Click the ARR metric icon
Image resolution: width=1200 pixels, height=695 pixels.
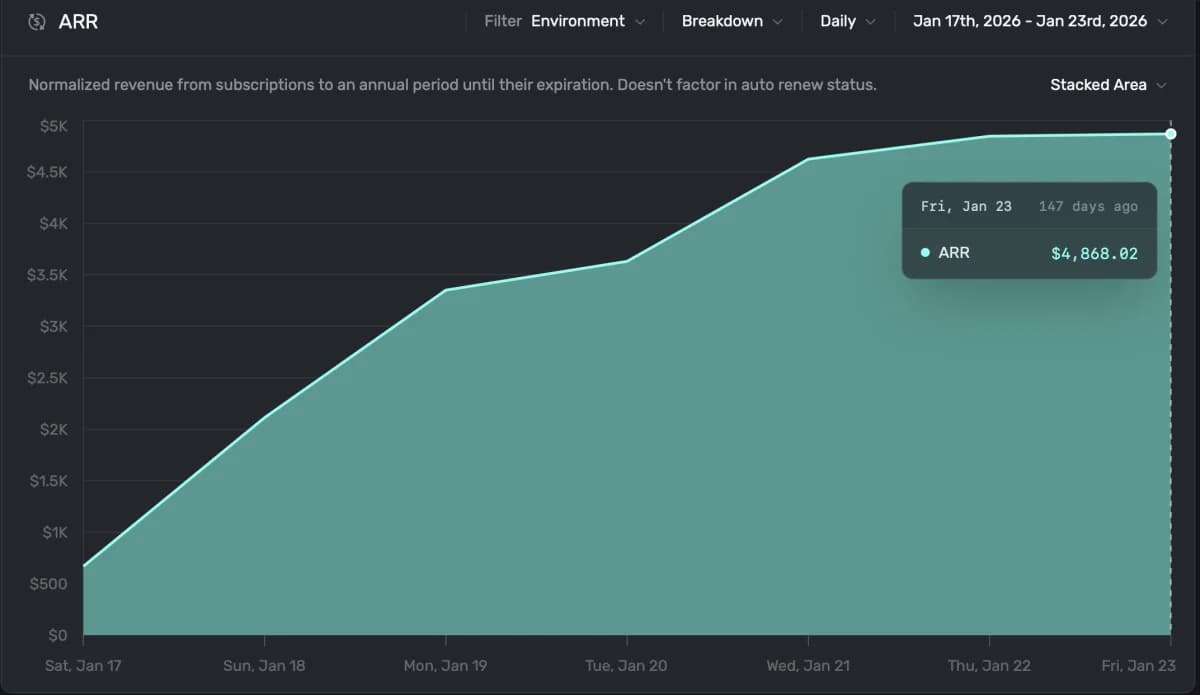coord(37,21)
